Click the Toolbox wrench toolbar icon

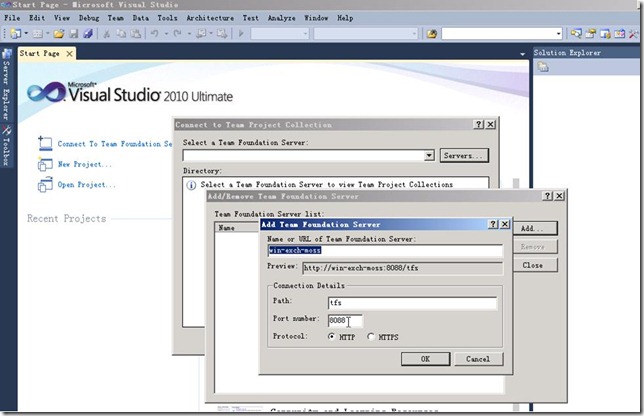[633, 34]
